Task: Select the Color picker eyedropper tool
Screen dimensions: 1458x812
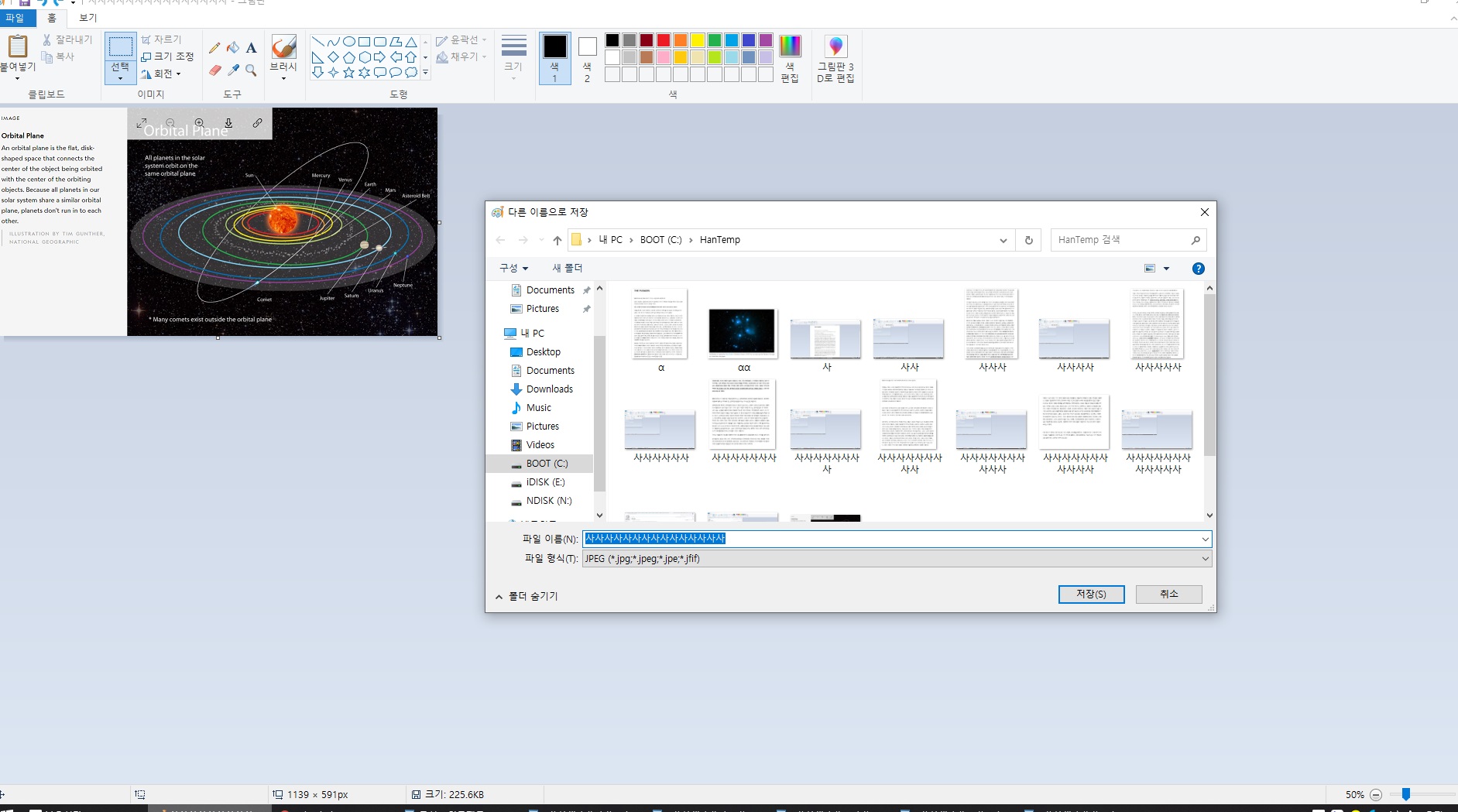Action: [x=233, y=70]
